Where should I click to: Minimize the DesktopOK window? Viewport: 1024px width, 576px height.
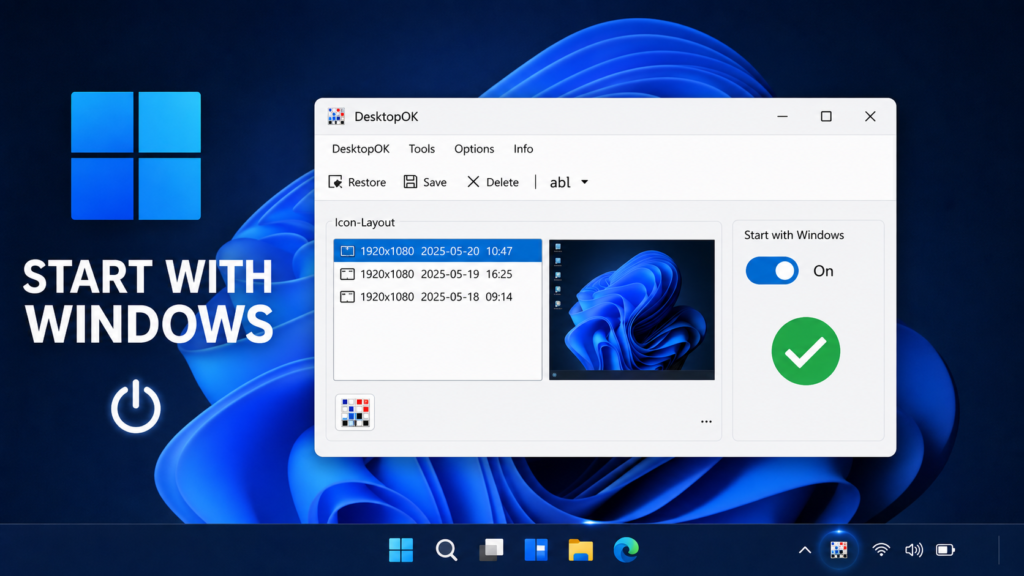pyautogui.click(x=782, y=116)
